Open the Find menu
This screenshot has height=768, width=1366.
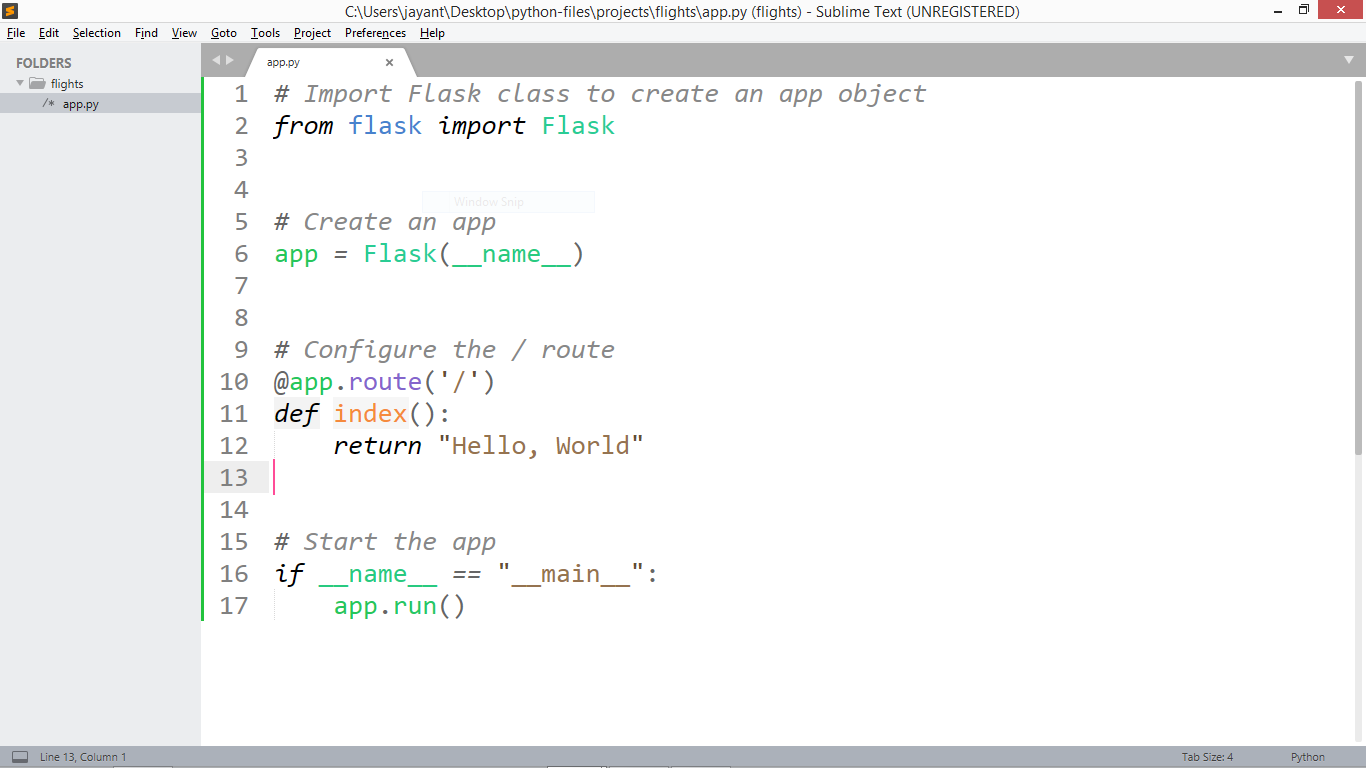pyautogui.click(x=146, y=33)
